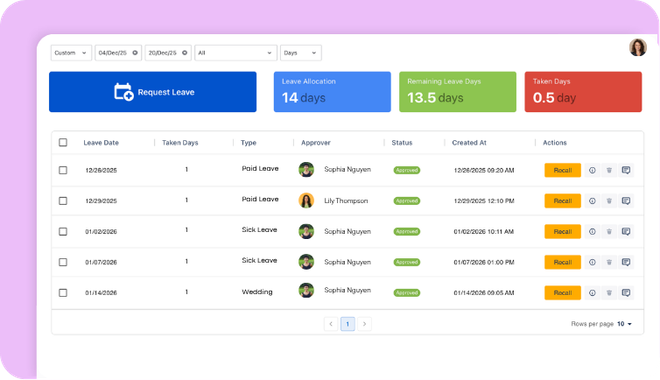Check the 12/29/2025 leave row checkbox

coord(63,201)
